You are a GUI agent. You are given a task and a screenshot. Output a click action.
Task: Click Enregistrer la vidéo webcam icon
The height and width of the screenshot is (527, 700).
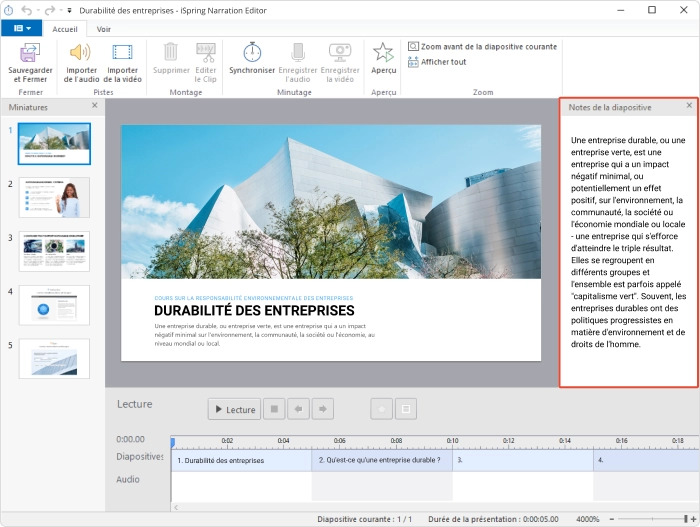click(340, 52)
